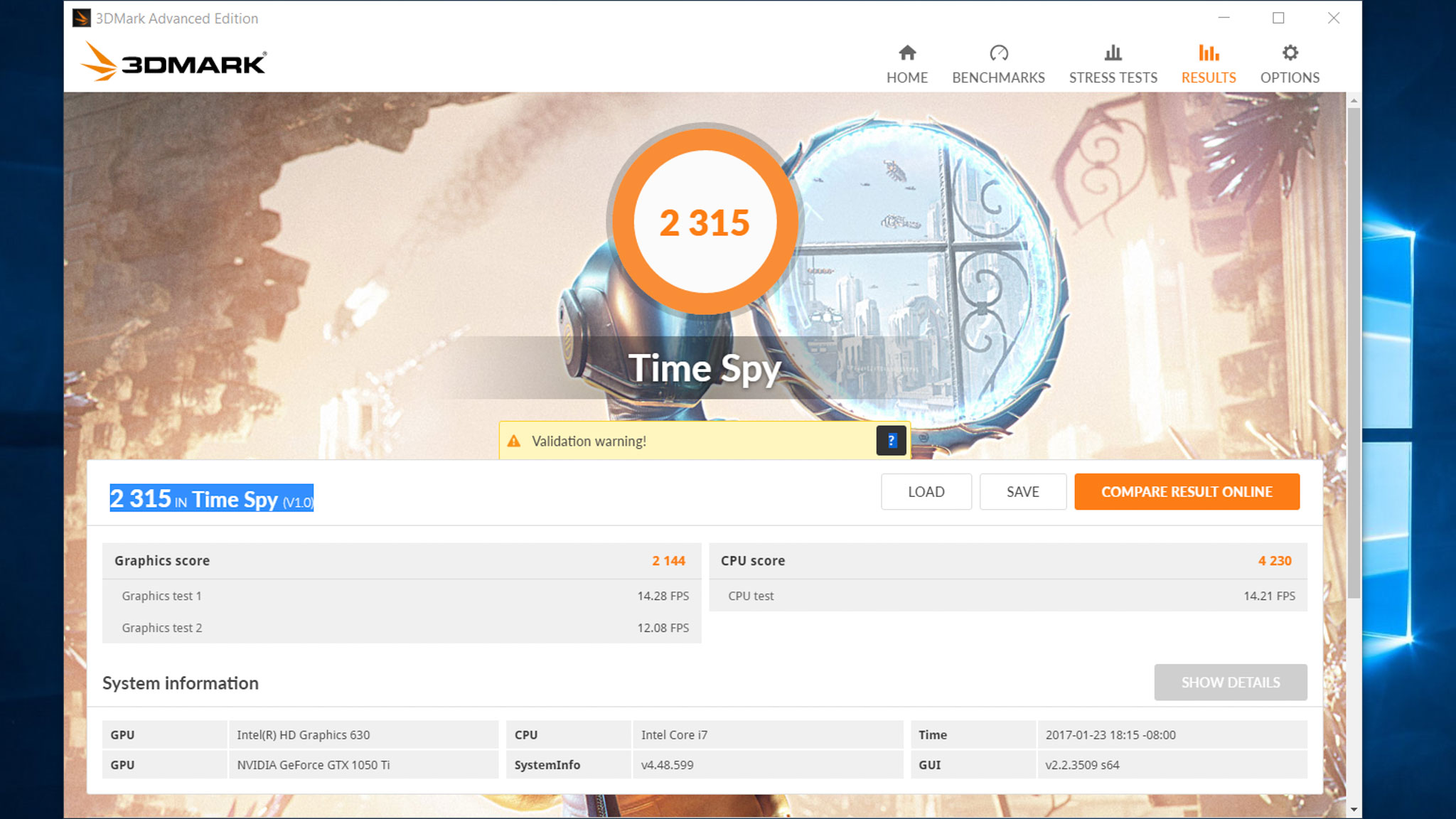The height and width of the screenshot is (819, 1456).
Task: Close the 3DMark window
Action: pos(1334,18)
